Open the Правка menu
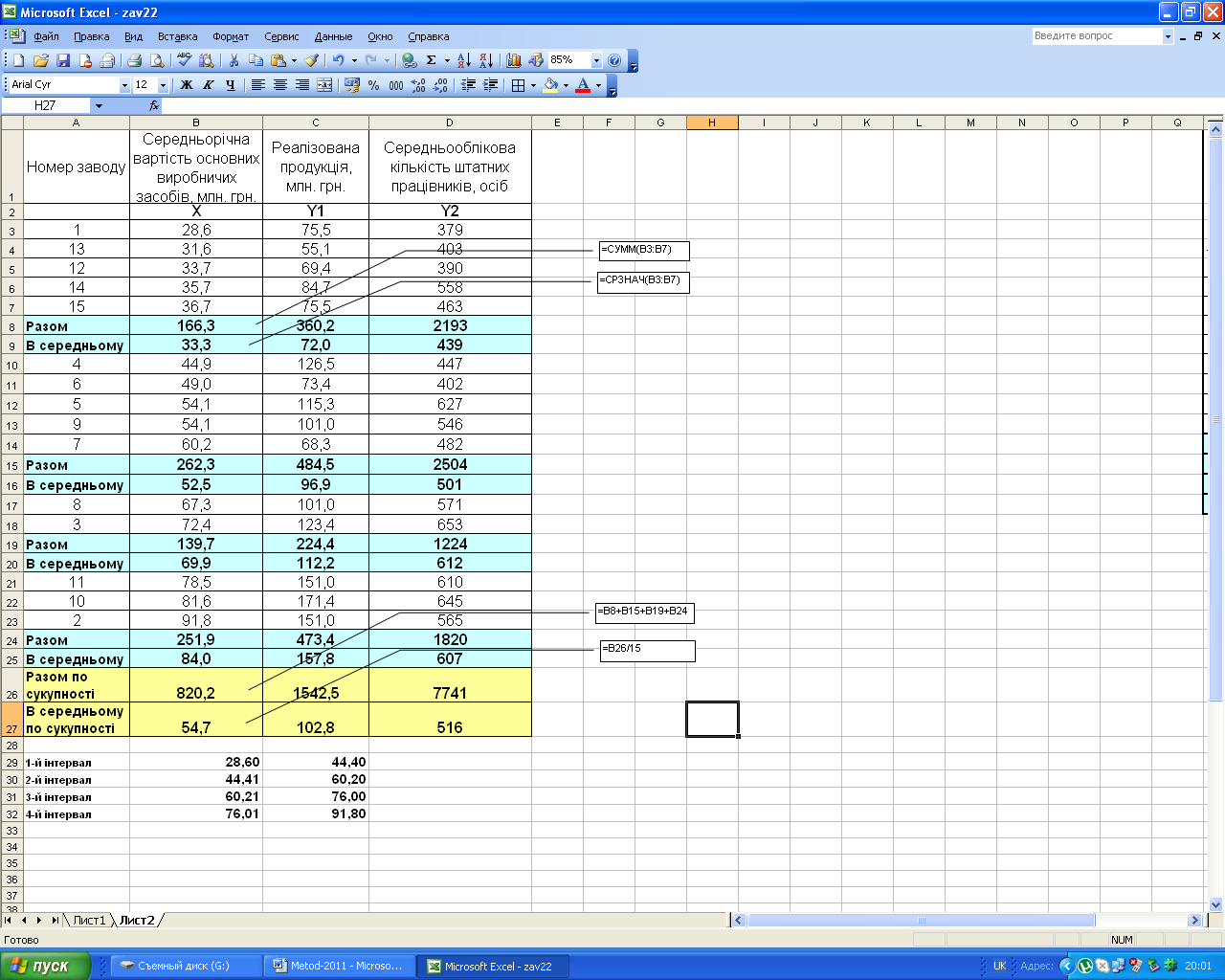This screenshot has width=1225, height=980. [91, 36]
